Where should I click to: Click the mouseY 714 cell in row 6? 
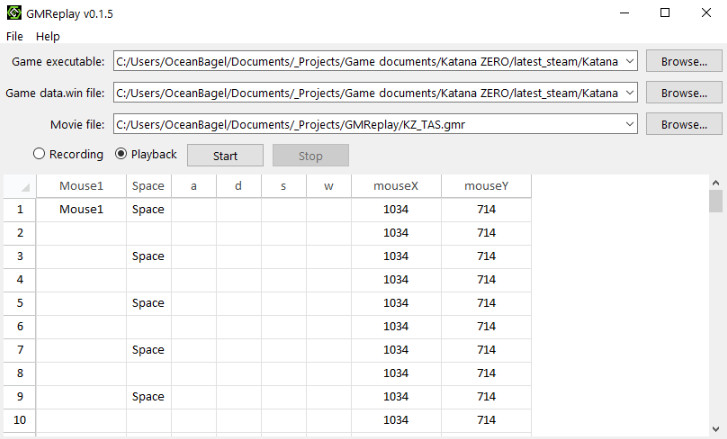[486, 326]
